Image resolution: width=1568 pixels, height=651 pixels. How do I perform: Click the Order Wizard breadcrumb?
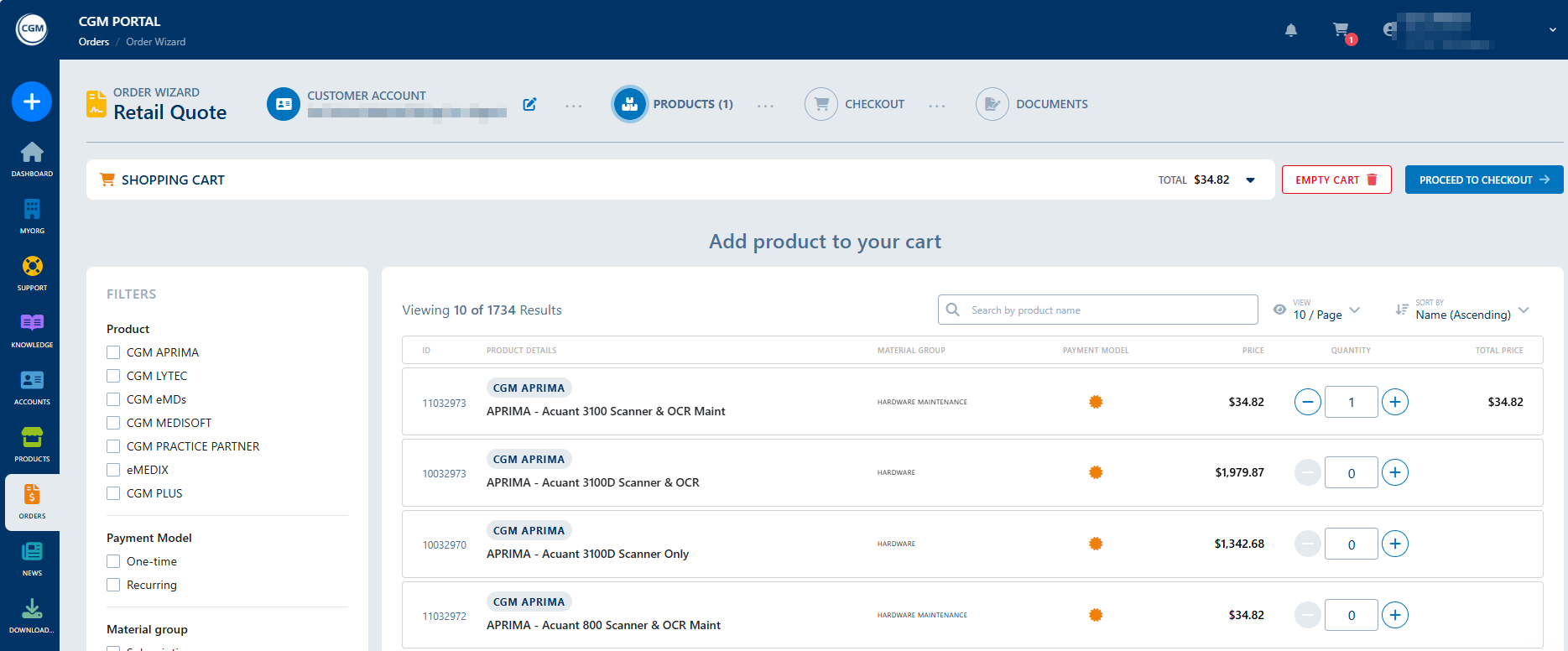tap(156, 42)
